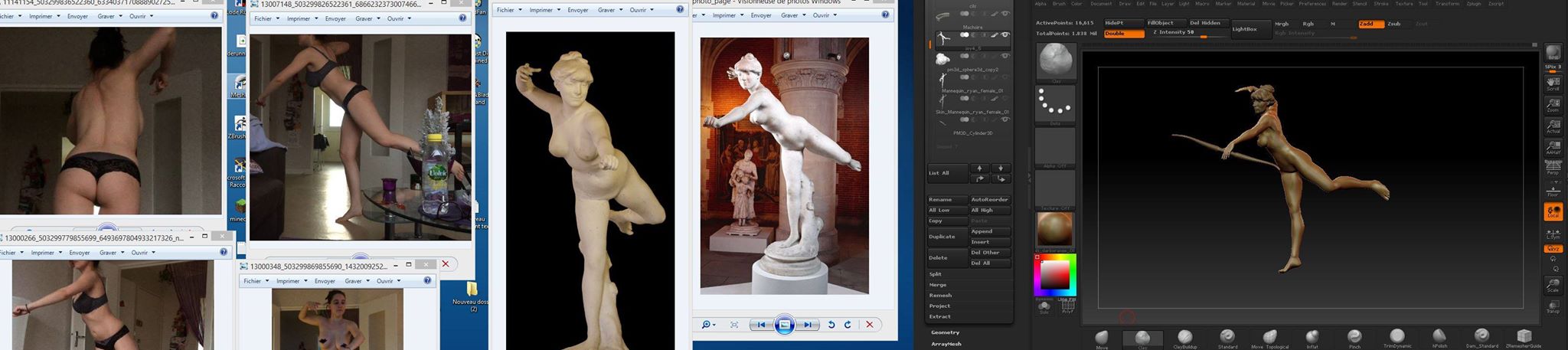The width and height of the screenshot is (1568, 350).
Task: Click the Duplicate subtool button
Action: [947, 237]
